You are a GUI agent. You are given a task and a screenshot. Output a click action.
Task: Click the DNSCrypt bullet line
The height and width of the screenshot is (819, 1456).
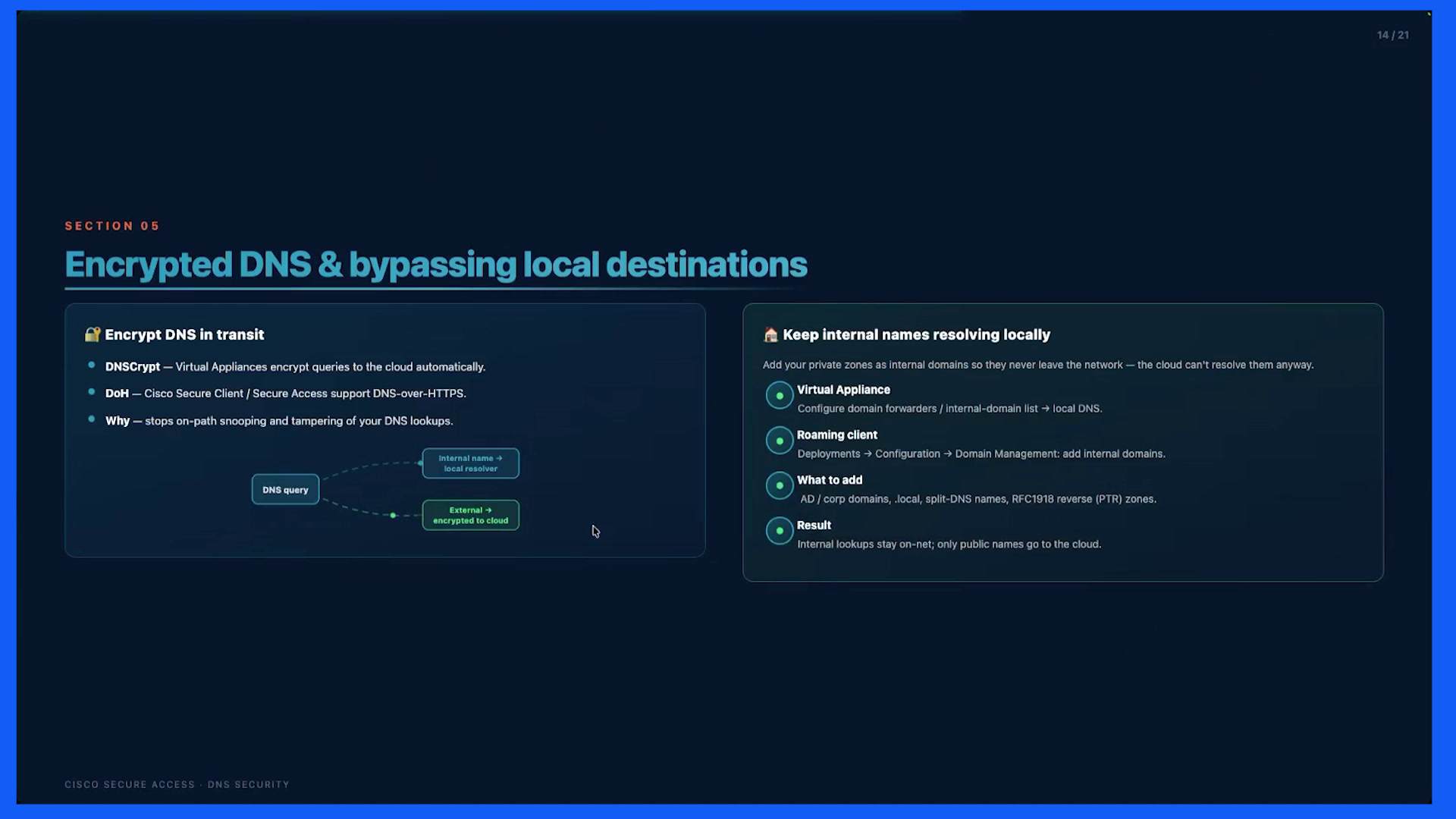pyautogui.click(x=295, y=367)
